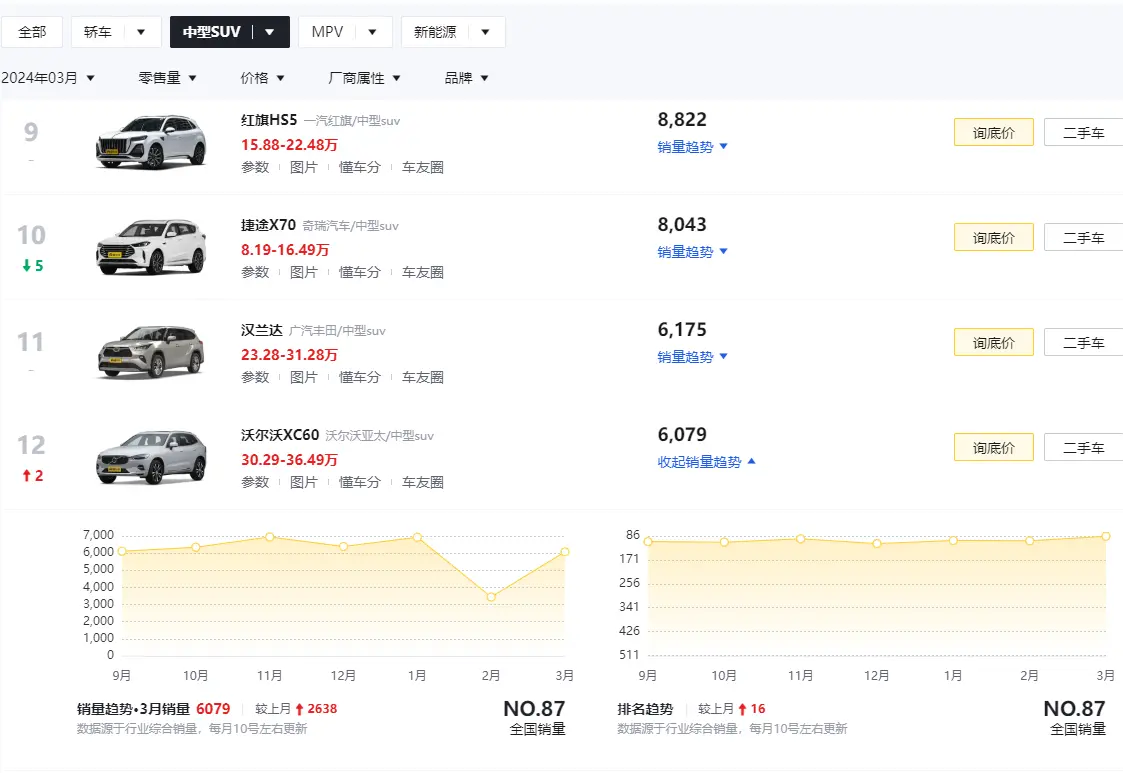Screen dimensions: 1123x773
Task: View 参数 for 沃尔沃XC60
Action: pos(255,482)
